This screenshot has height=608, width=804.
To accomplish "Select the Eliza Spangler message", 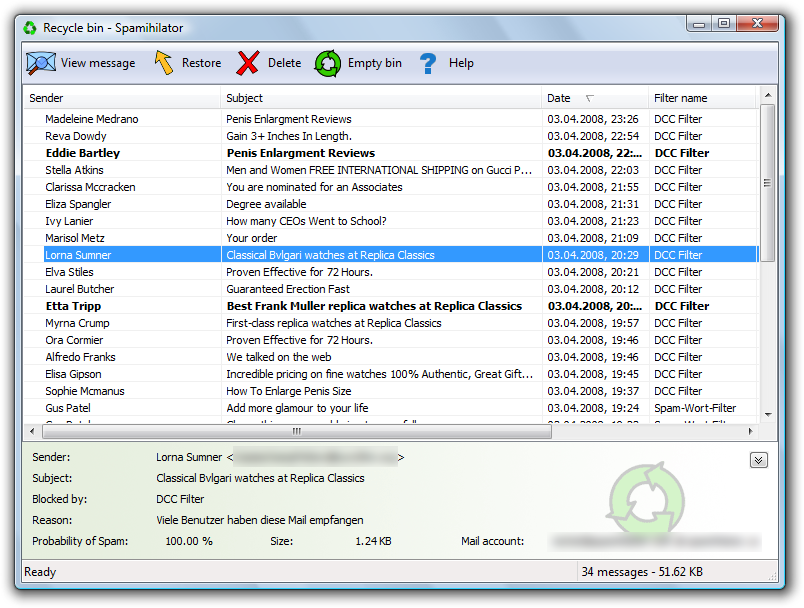I will [x=391, y=204].
